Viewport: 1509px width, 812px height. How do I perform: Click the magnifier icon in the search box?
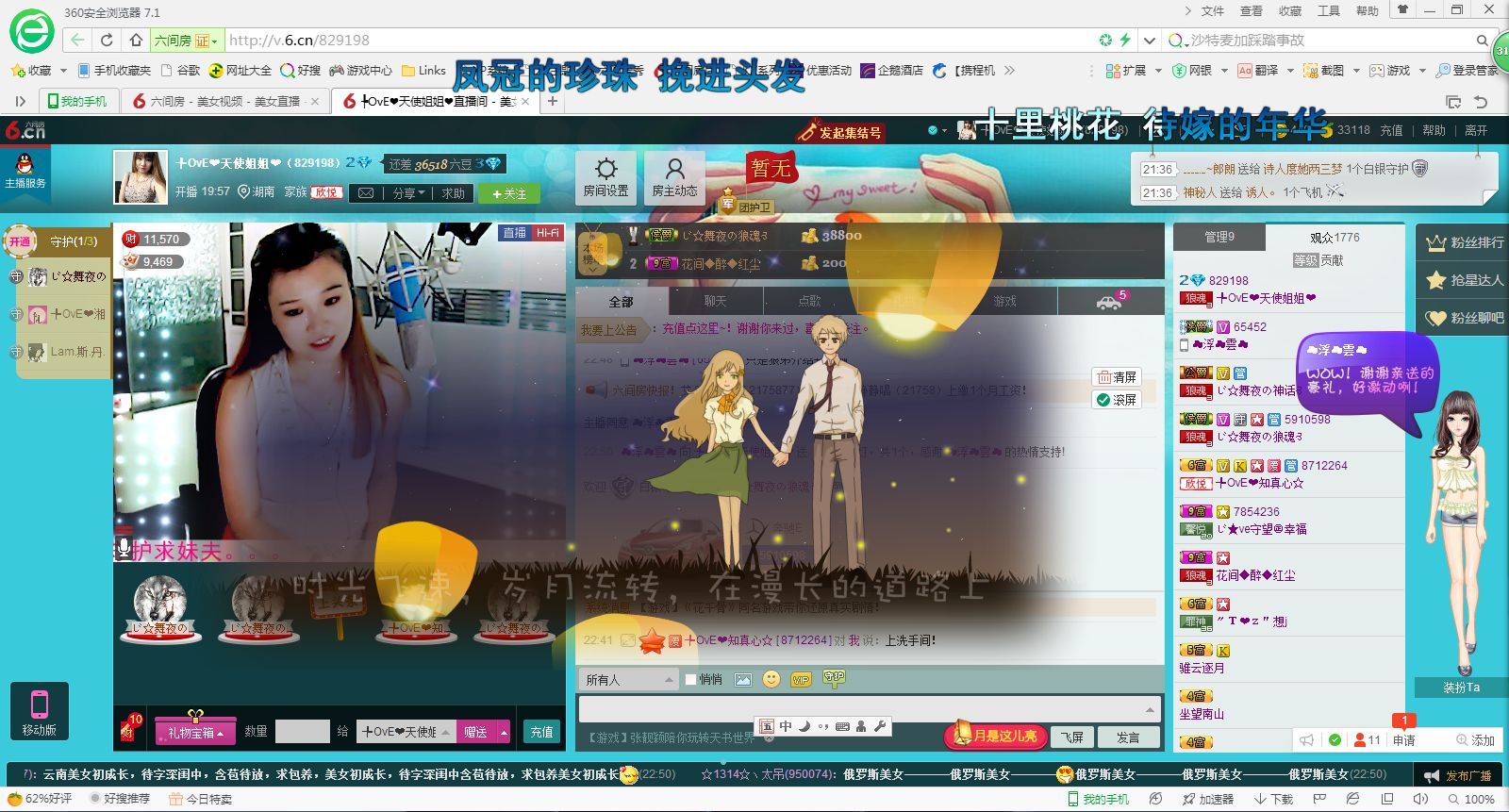(x=1482, y=41)
